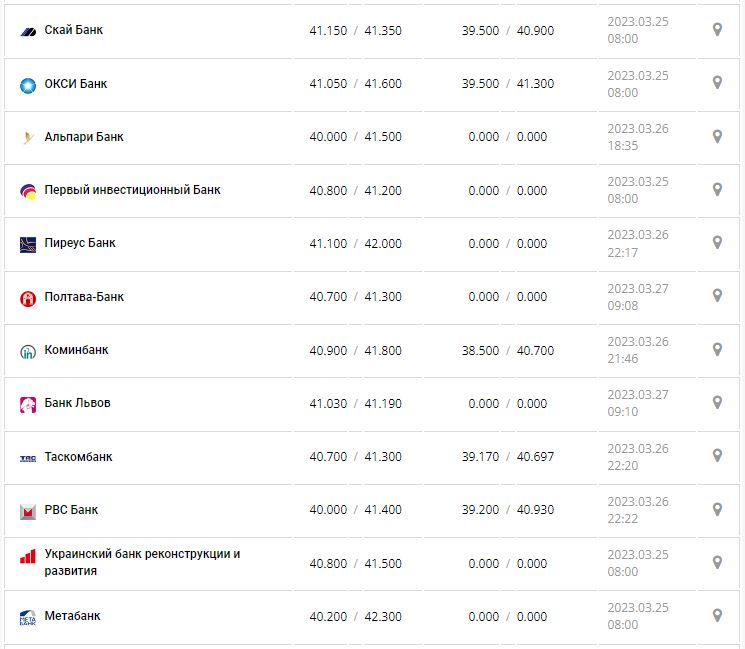The height and width of the screenshot is (649, 745).
Task: Click the Коминбанк bank name
Action: [76, 350]
